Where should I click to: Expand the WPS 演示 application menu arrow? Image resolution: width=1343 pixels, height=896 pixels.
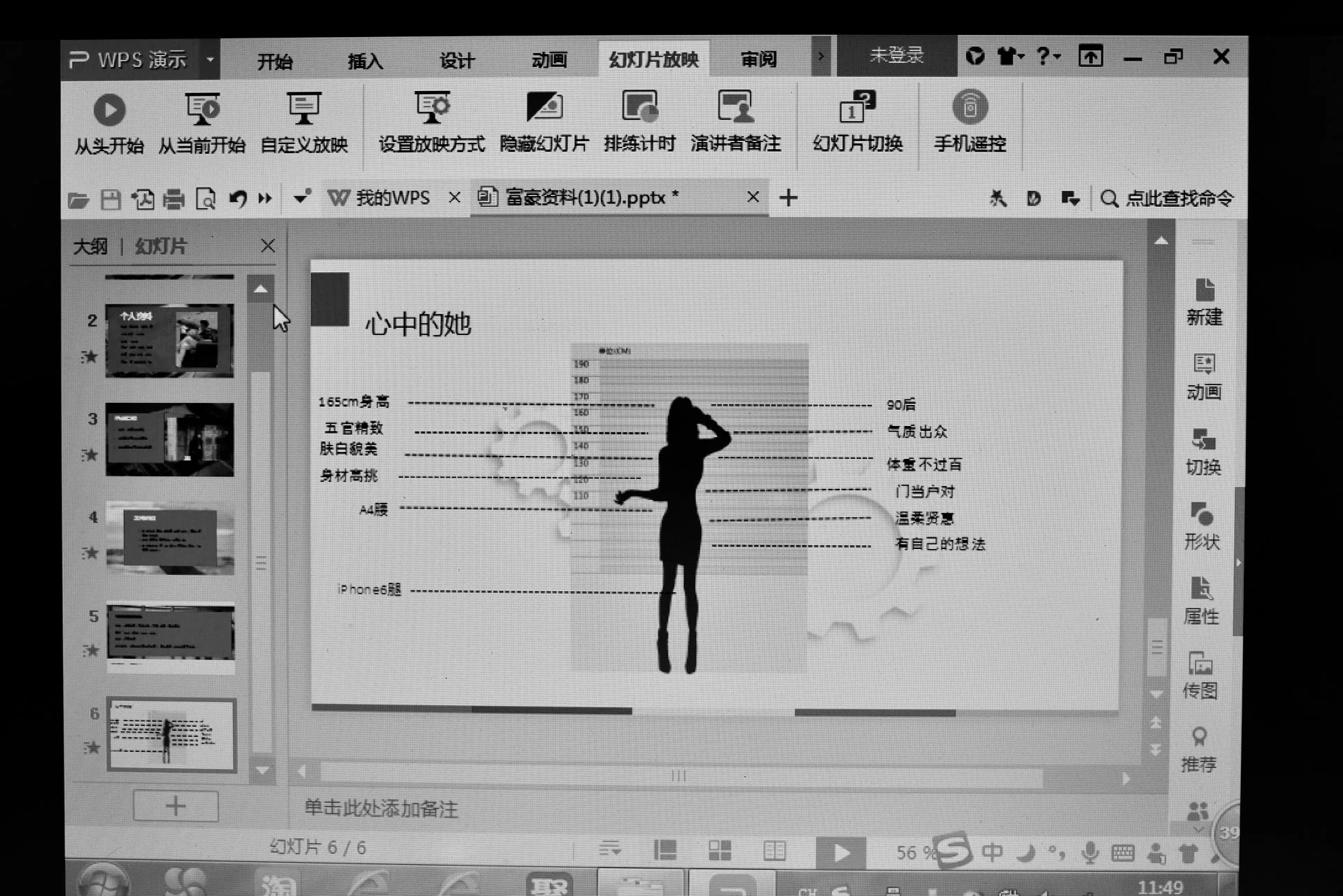210,59
